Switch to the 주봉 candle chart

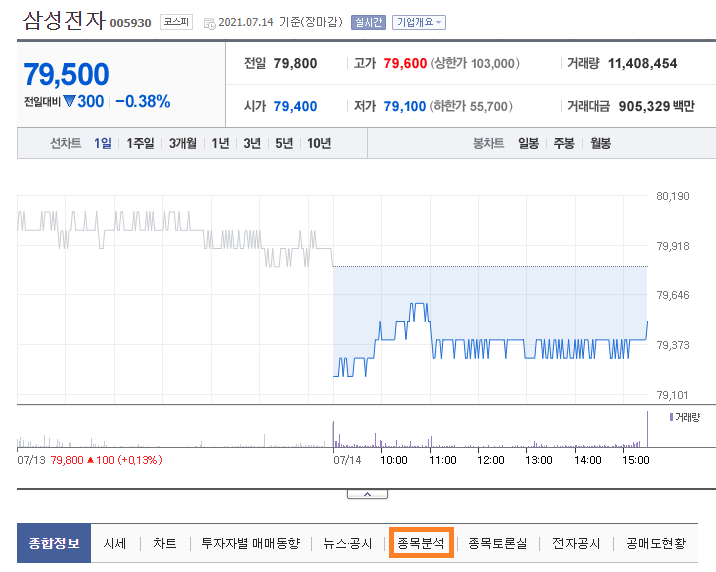pyautogui.click(x=564, y=143)
